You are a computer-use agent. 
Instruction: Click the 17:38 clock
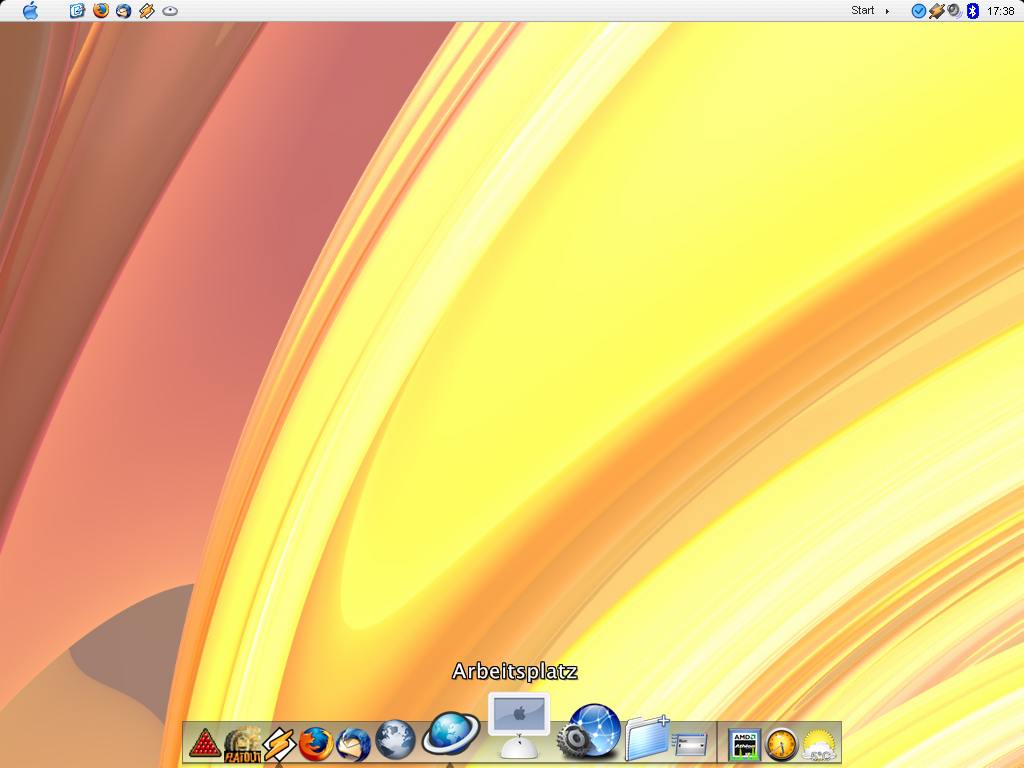(1000, 11)
